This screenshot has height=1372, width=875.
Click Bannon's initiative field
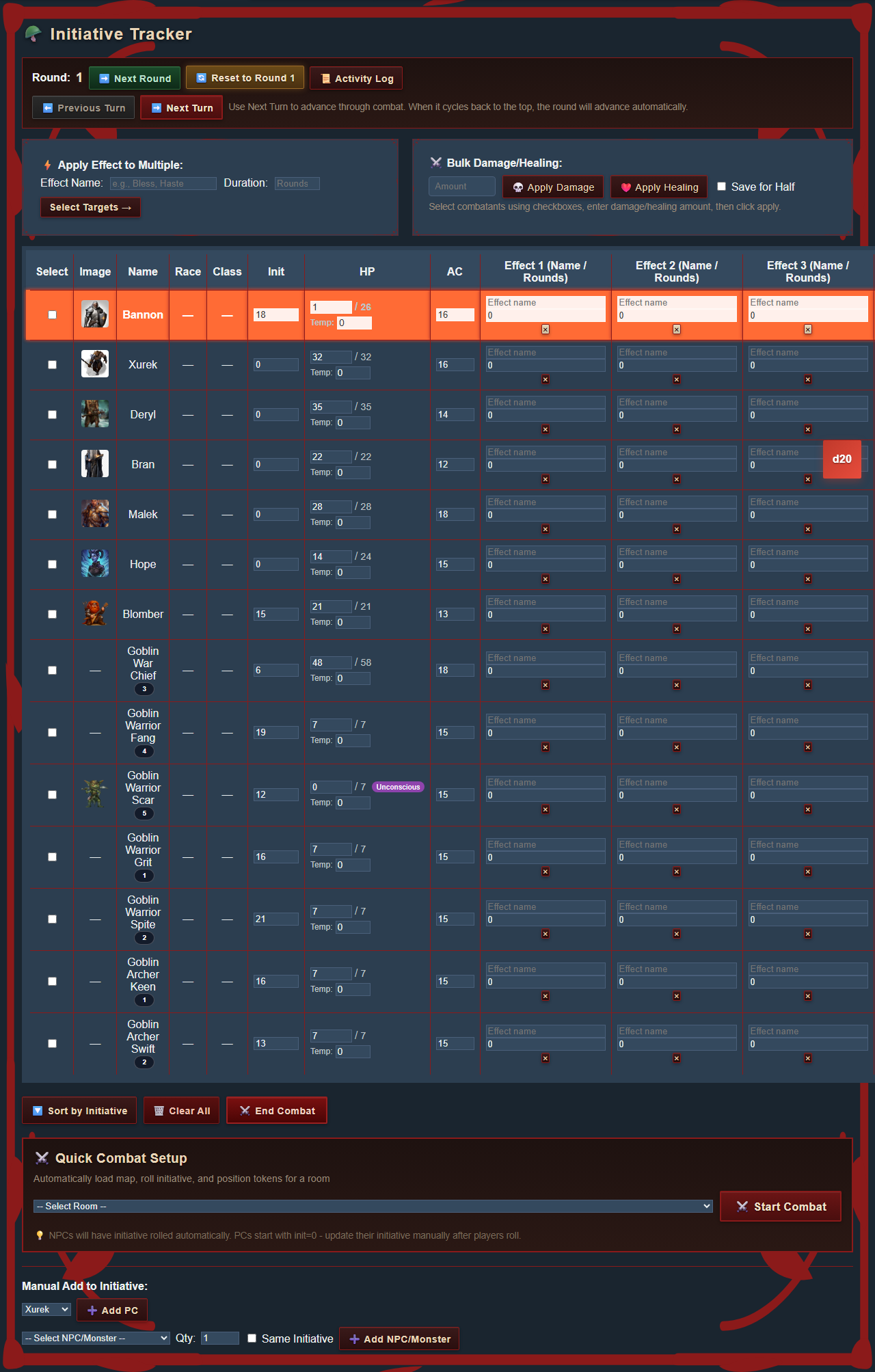point(276,314)
